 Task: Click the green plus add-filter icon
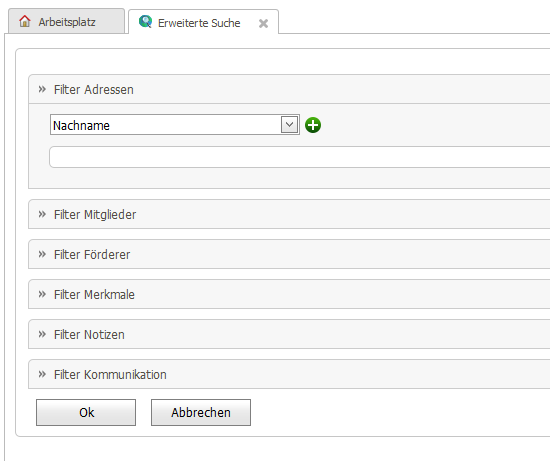coord(313,125)
